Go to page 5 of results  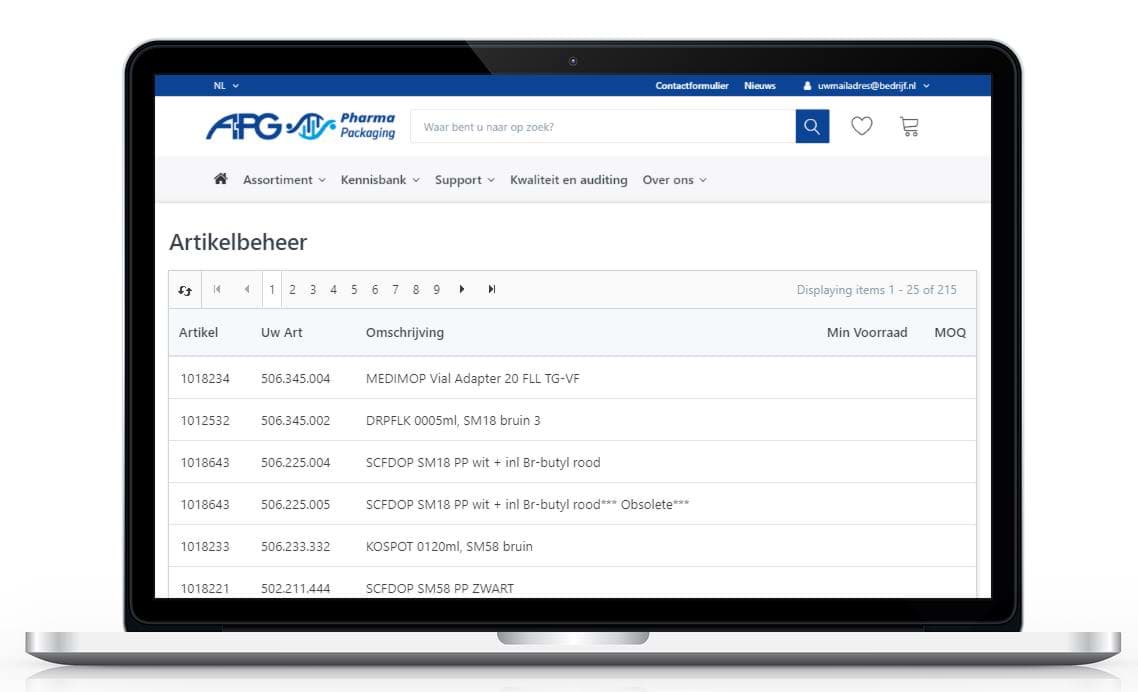point(354,290)
